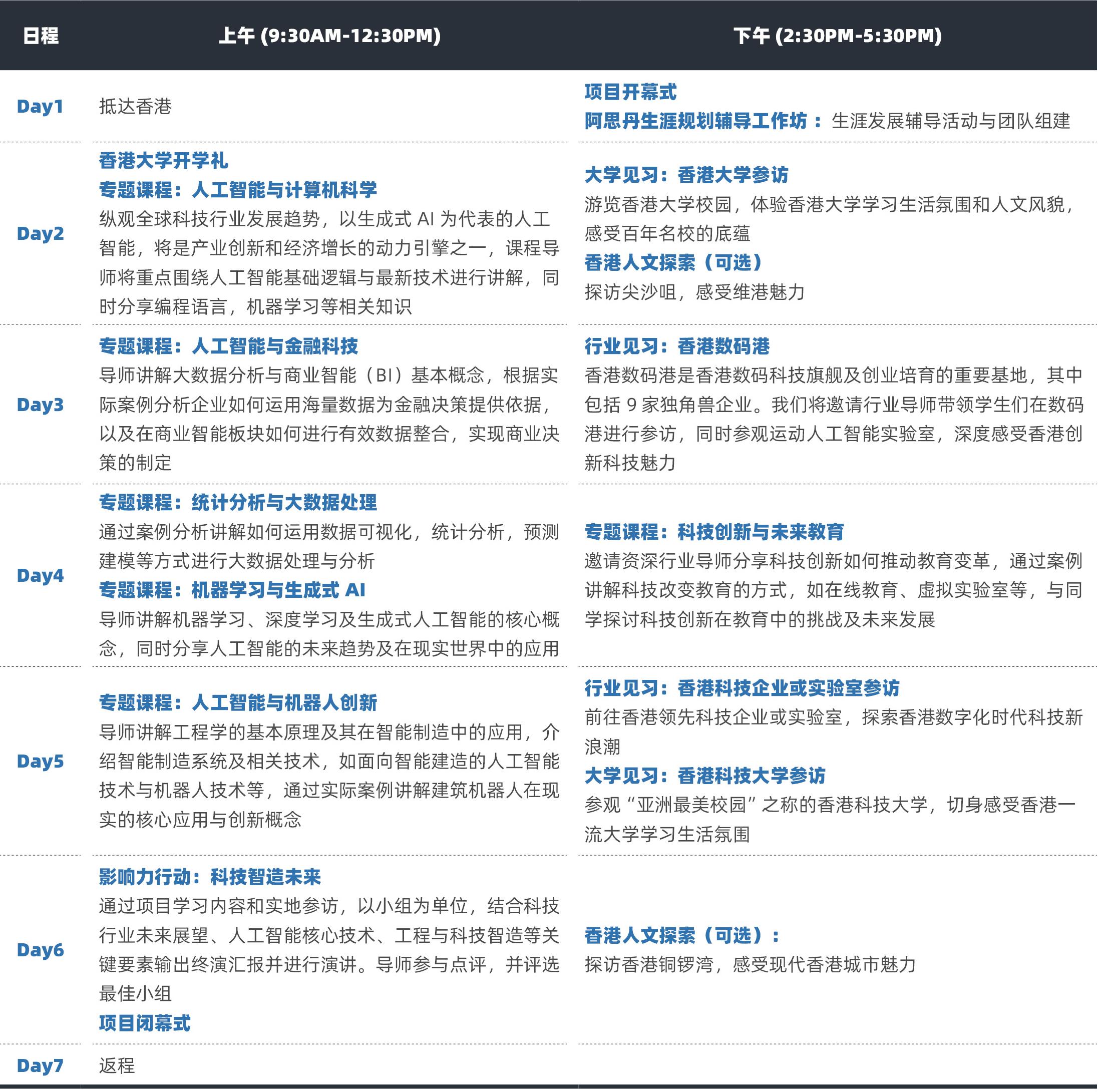Image resolution: width=1100 pixels, height=1092 pixels.
Task: Select the Day7 row label
Action: [x=40, y=1065]
